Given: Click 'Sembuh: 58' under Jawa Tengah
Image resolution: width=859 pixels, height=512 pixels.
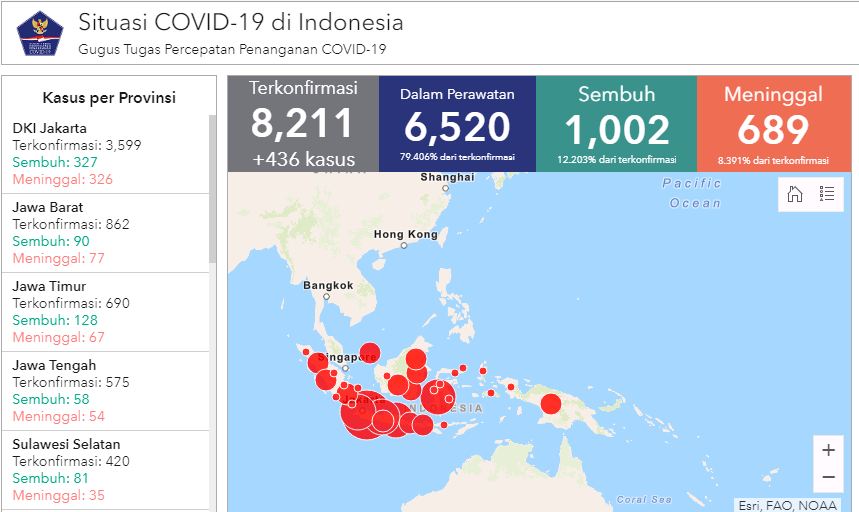Looking at the screenshot, I should click(51, 399).
